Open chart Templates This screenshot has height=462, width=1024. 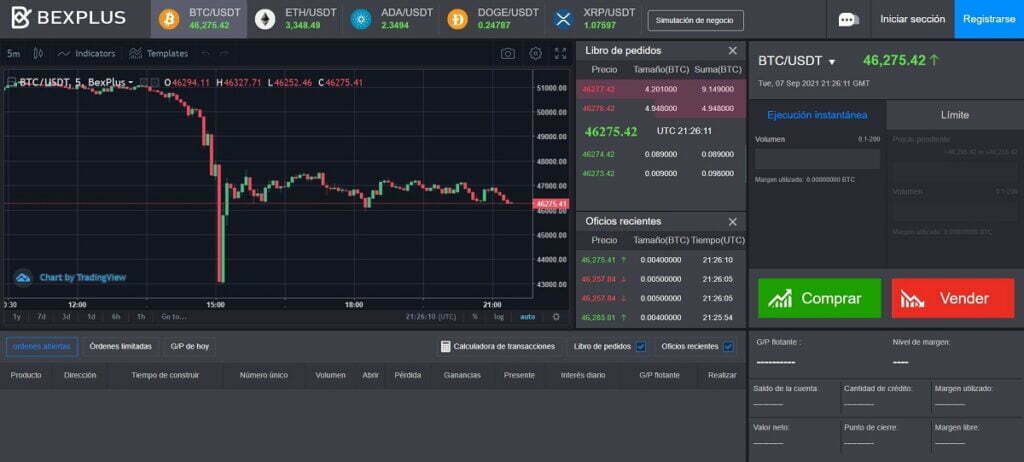(x=158, y=54)
